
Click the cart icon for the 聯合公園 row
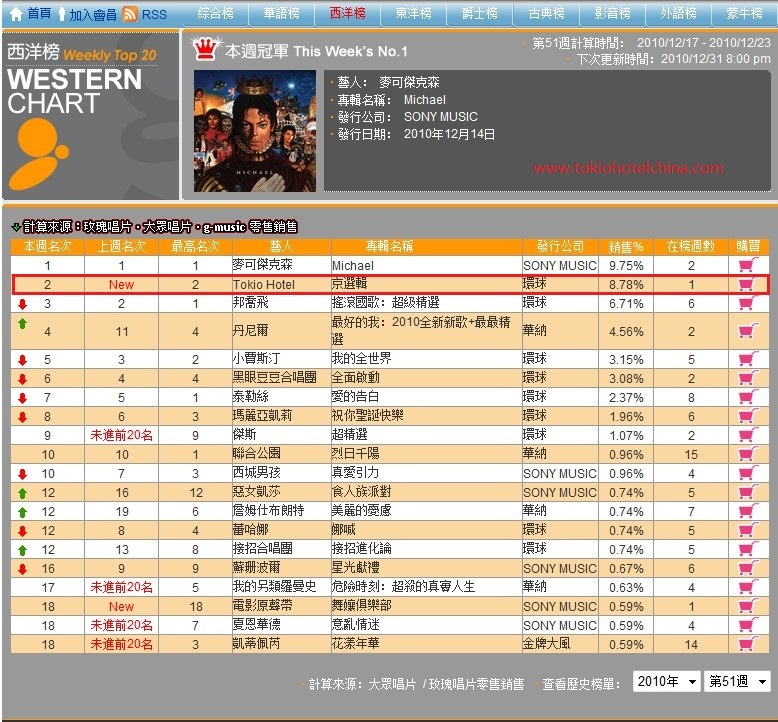pyautogui.click(x=748, y=454)
